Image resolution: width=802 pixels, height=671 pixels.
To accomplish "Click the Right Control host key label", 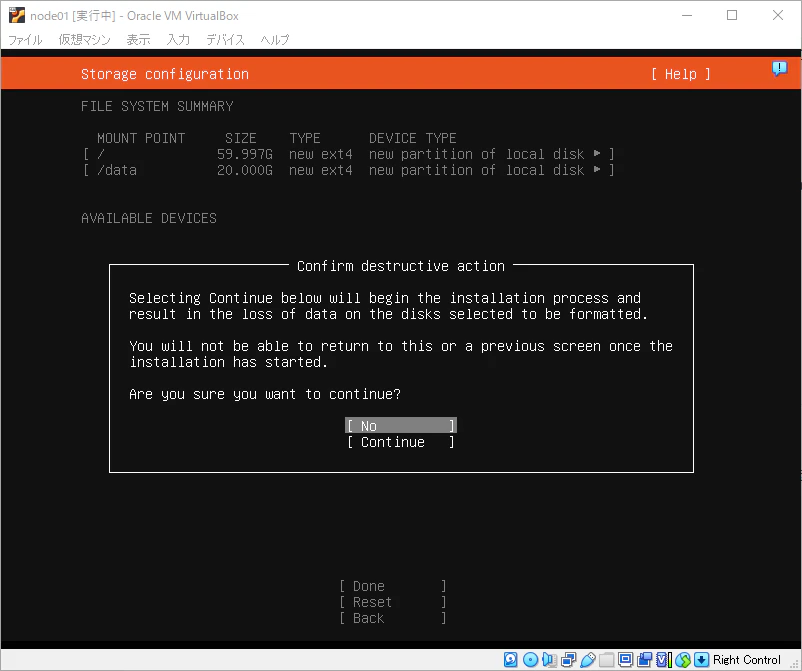I will (747, 659).
